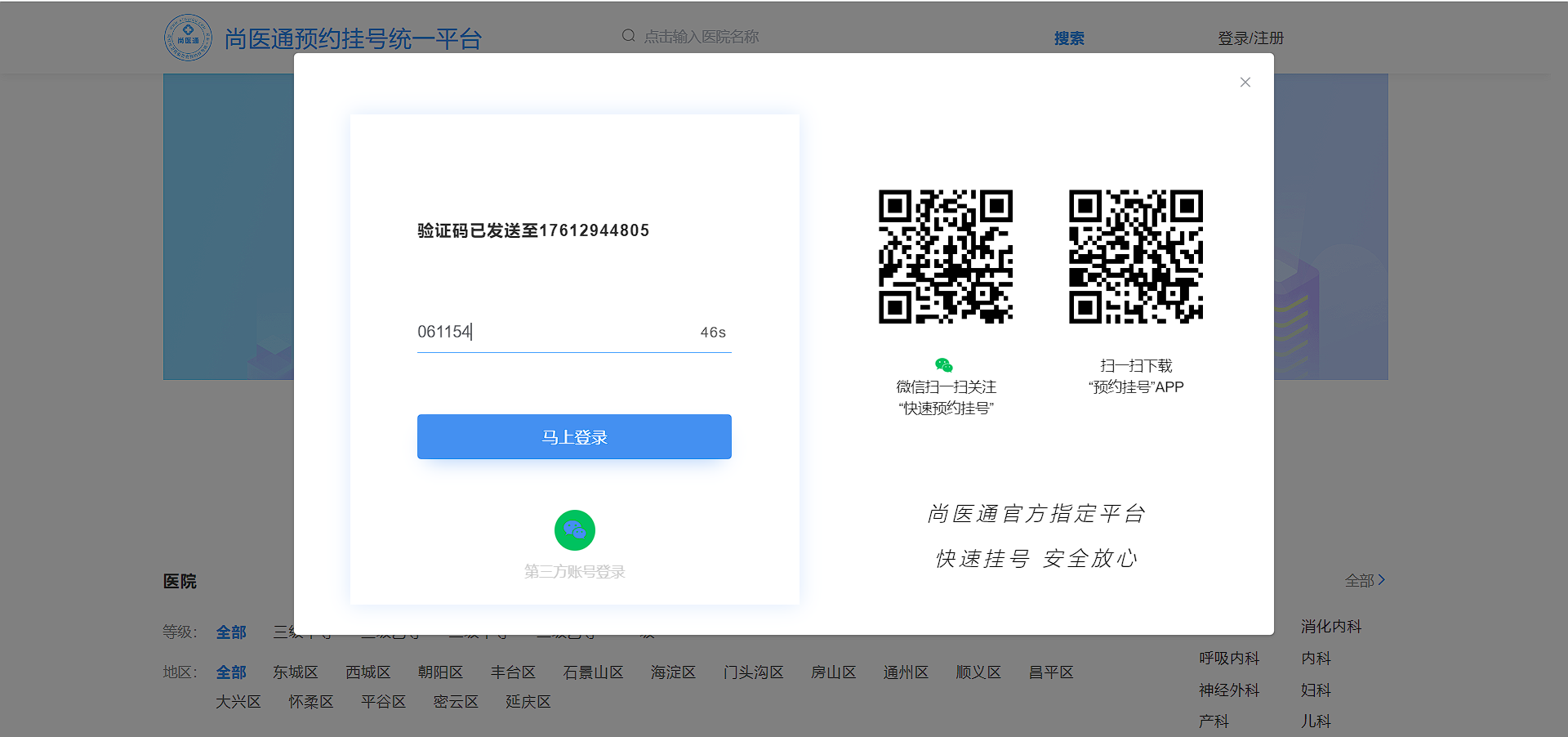Filter by 平谷区
Screen dimensions: 1568x737
coord(384,702)
